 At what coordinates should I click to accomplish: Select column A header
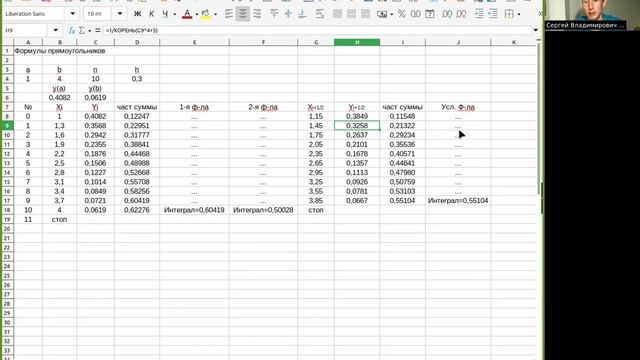(28, 42)
